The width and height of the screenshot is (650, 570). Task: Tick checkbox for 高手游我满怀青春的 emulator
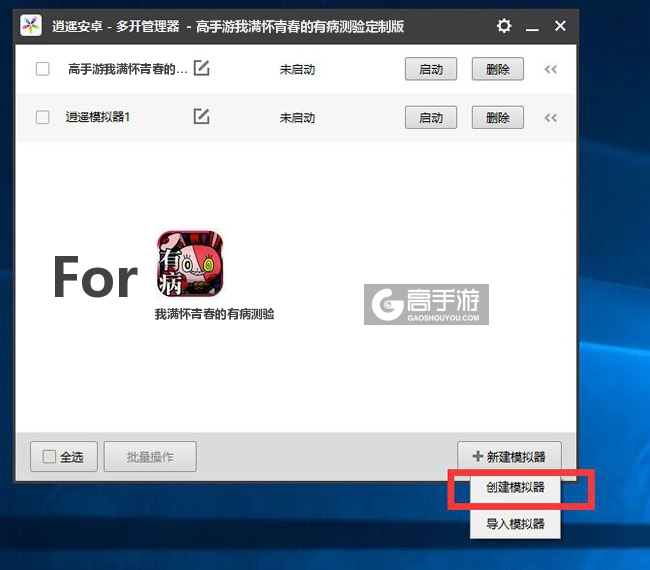(x=43, y=69)
